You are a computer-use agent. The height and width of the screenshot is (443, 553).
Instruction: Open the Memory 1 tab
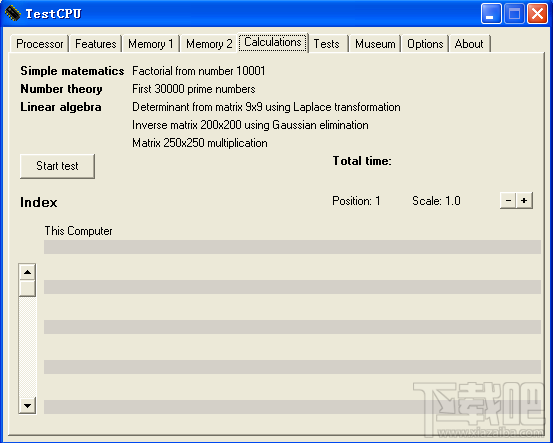[x=151, y=44]
